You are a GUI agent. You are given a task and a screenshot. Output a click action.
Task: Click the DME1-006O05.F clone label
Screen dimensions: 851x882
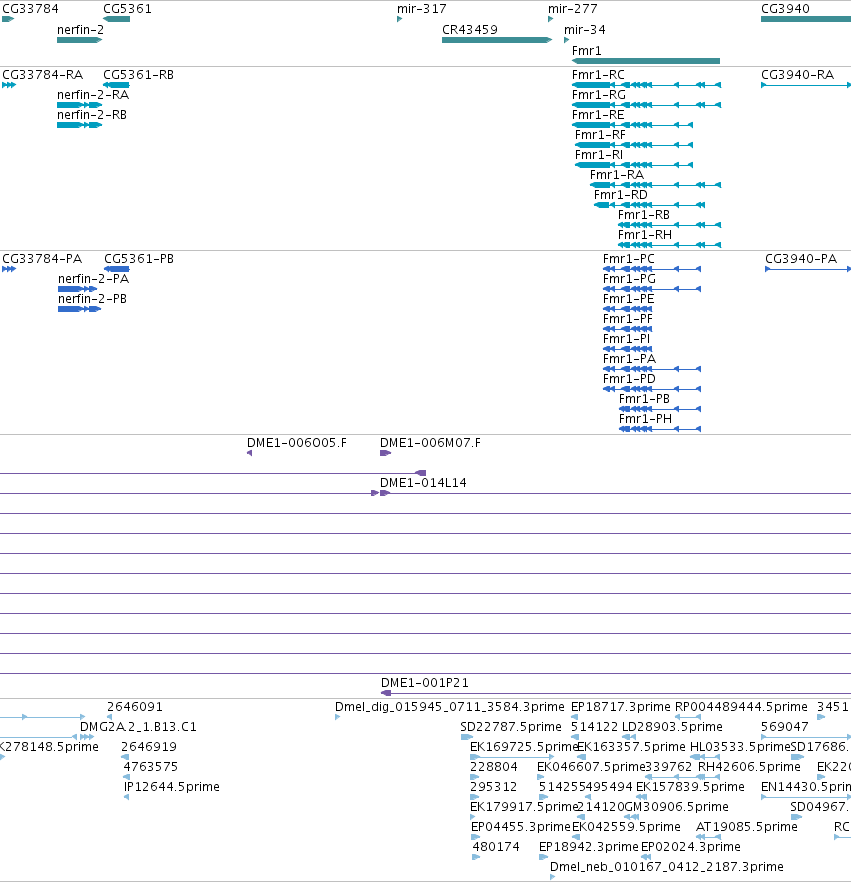click(296, 443)
